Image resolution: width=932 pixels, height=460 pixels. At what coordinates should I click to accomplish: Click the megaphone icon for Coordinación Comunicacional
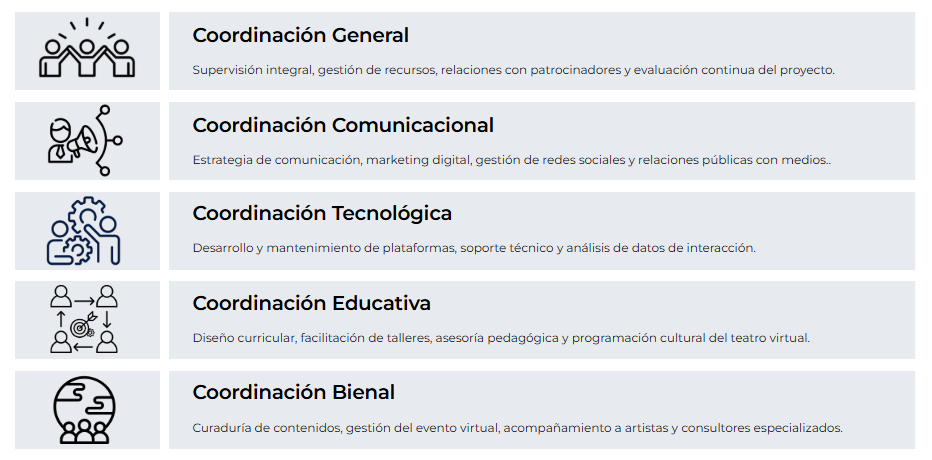(x=84, y=140)
